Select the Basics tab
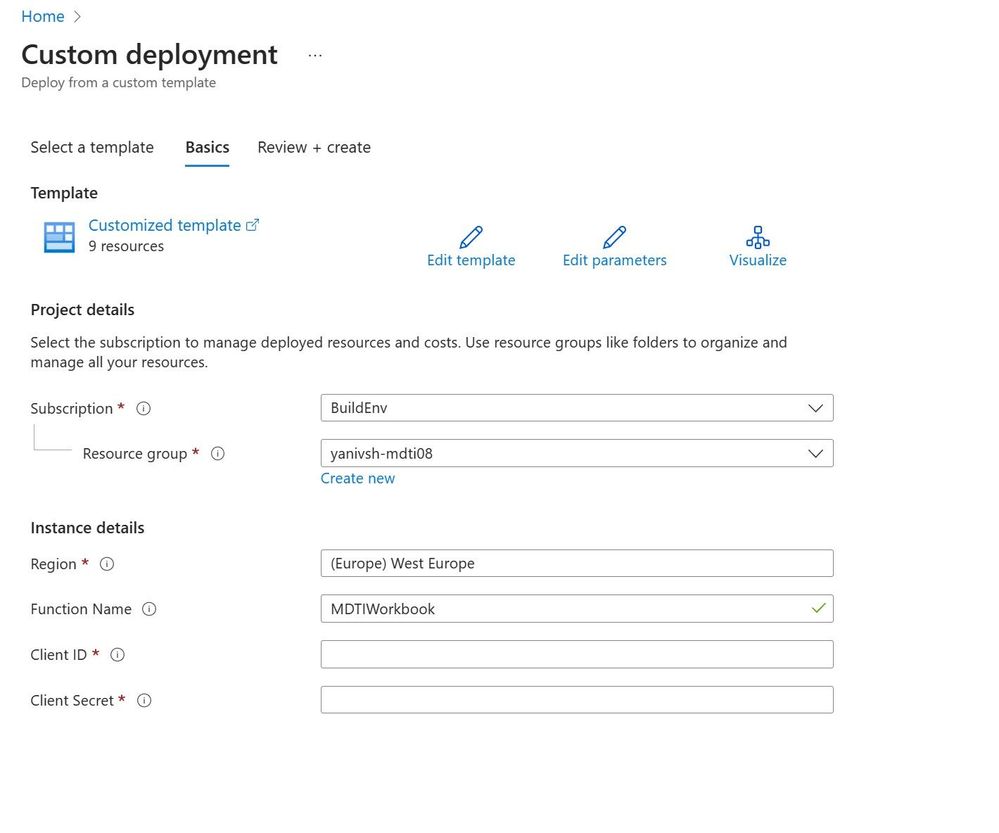 207,147
